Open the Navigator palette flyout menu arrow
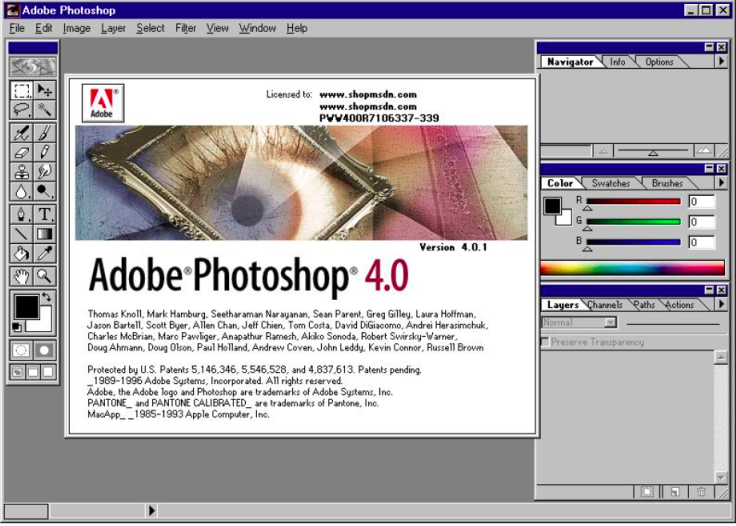This screenshot has width=736, height=526. pos(720,62)
